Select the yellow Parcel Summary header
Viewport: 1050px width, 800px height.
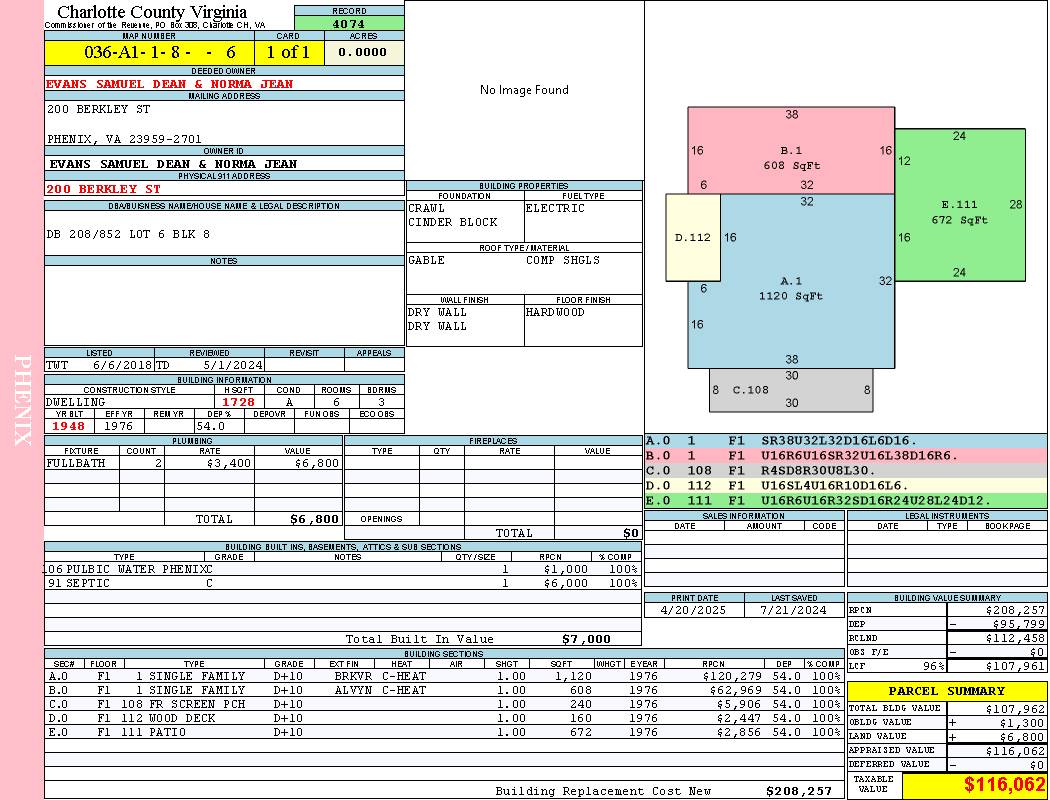(947, 691)
